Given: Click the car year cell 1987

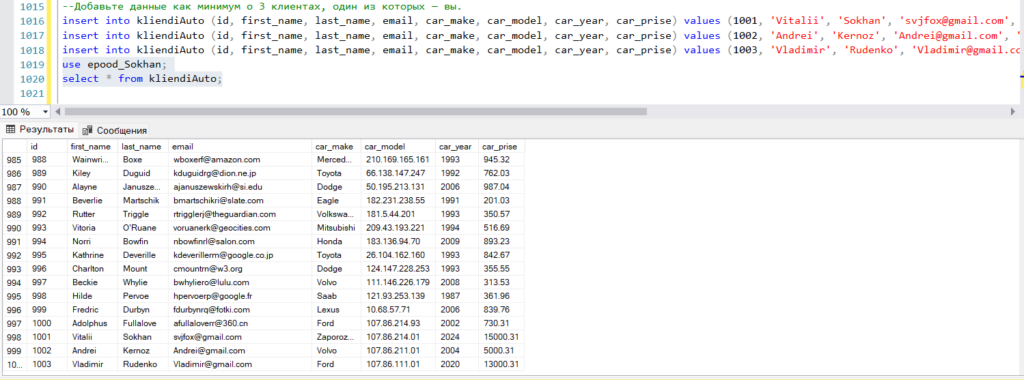Looking at the screenshot, I should (x=456, y=296).
